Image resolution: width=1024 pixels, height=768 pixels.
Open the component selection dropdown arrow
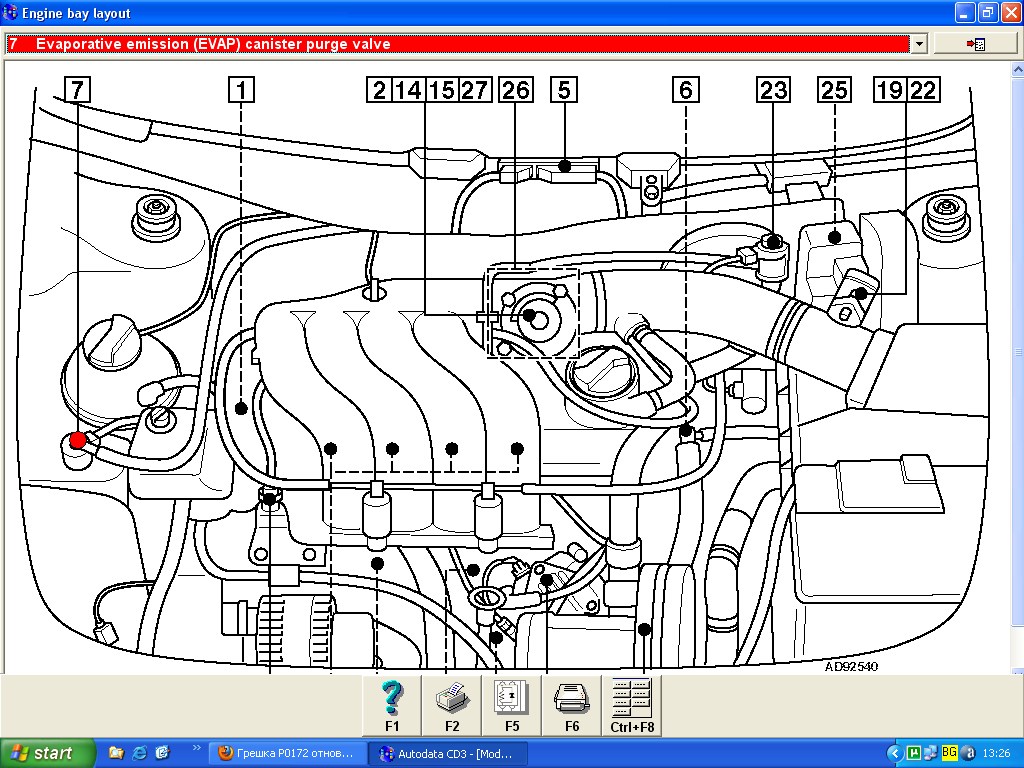pyautogui.click(x=918, y=44)
